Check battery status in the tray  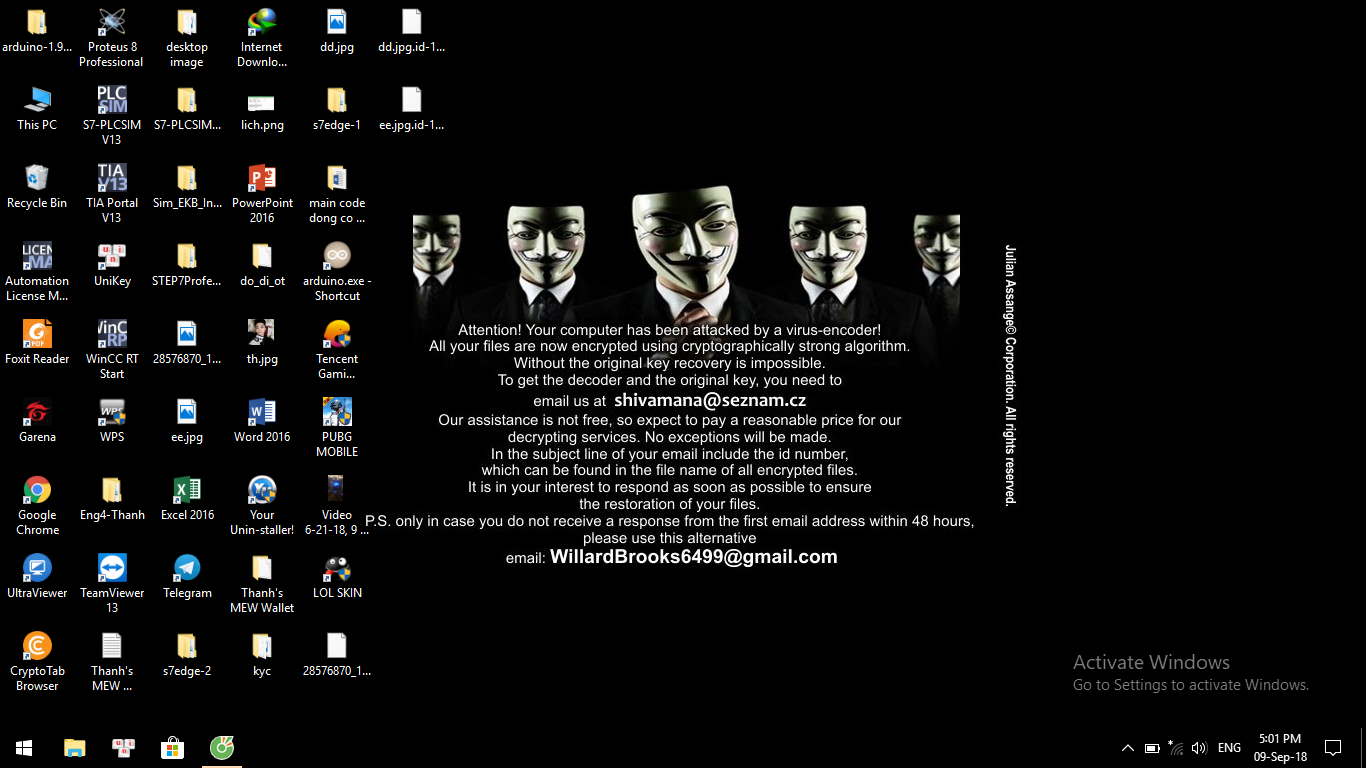[1152, 748]
